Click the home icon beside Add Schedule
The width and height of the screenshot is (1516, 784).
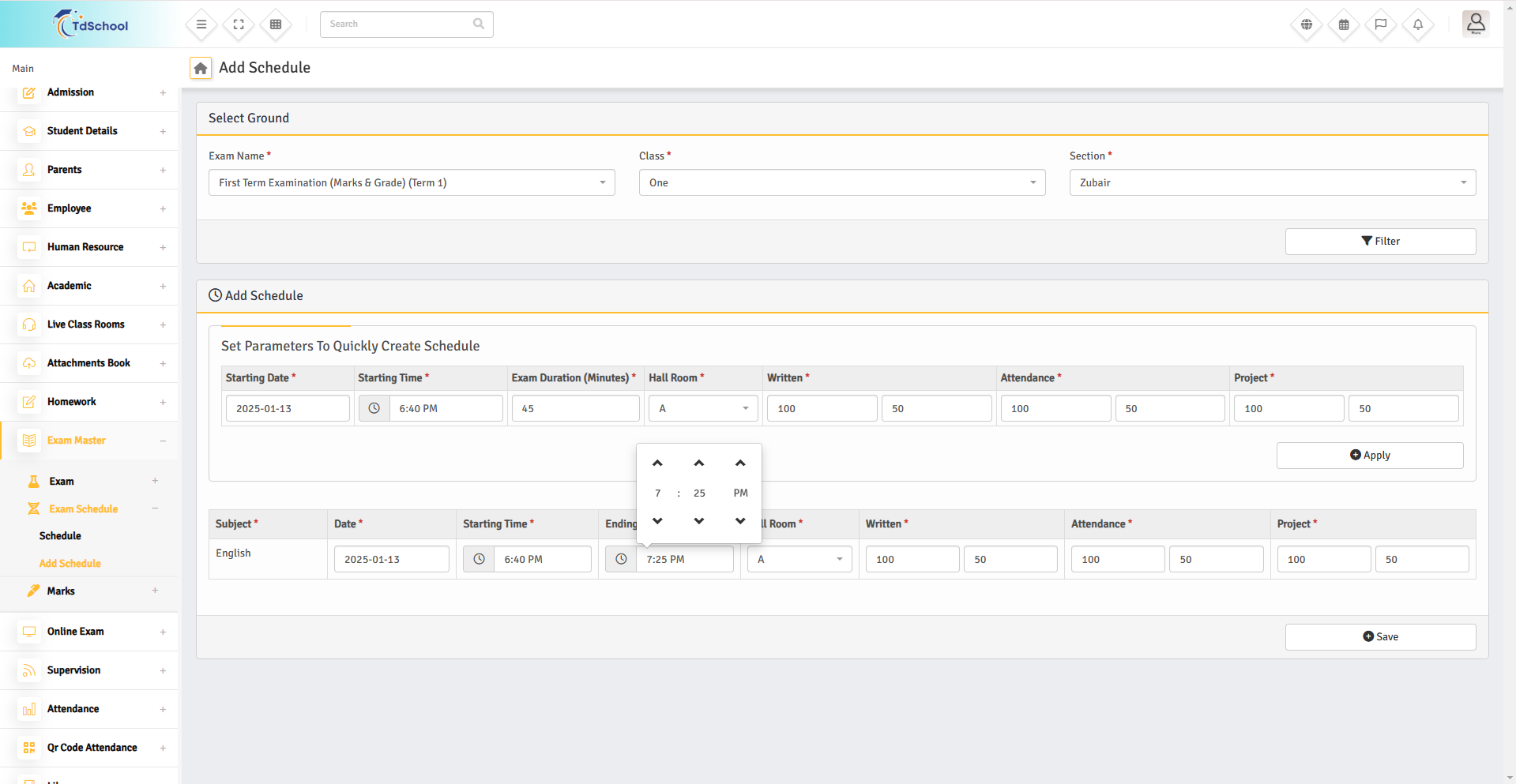point(201,69)
